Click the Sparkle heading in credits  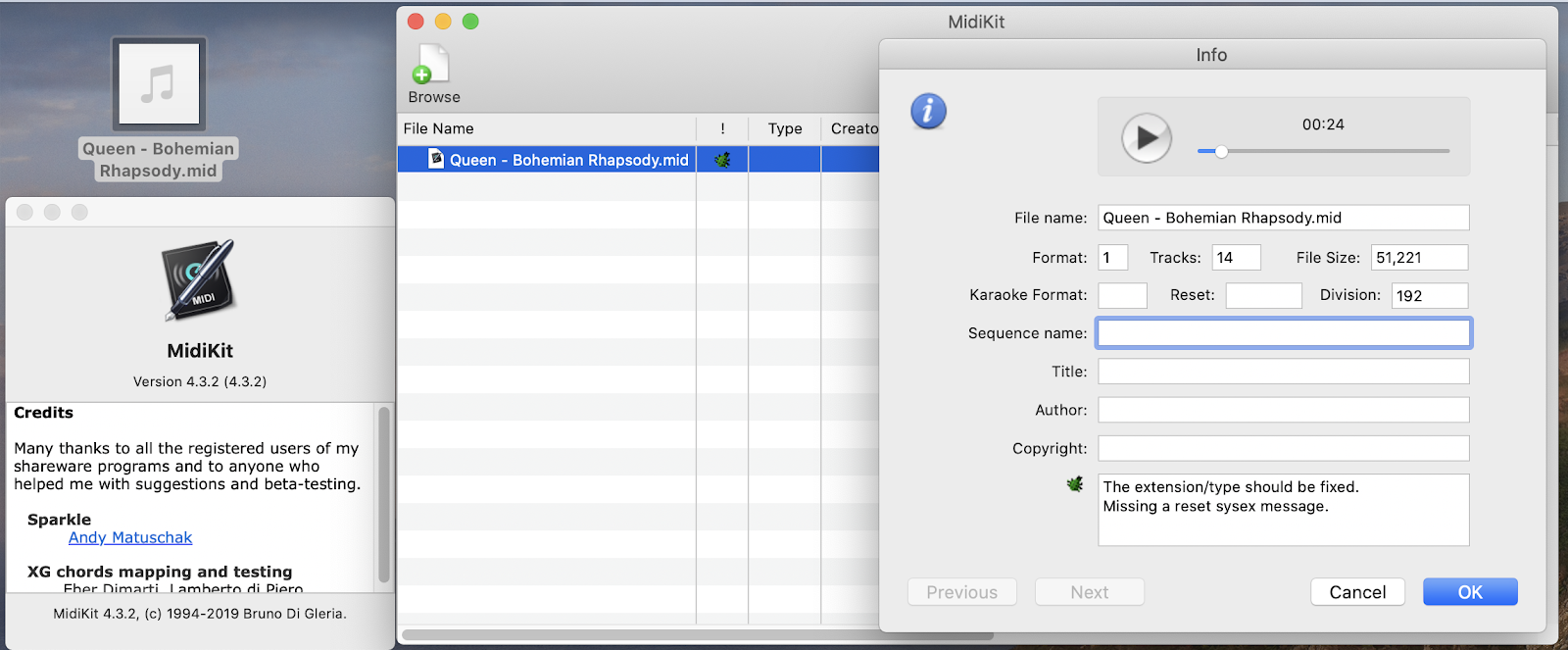(59, 520)
